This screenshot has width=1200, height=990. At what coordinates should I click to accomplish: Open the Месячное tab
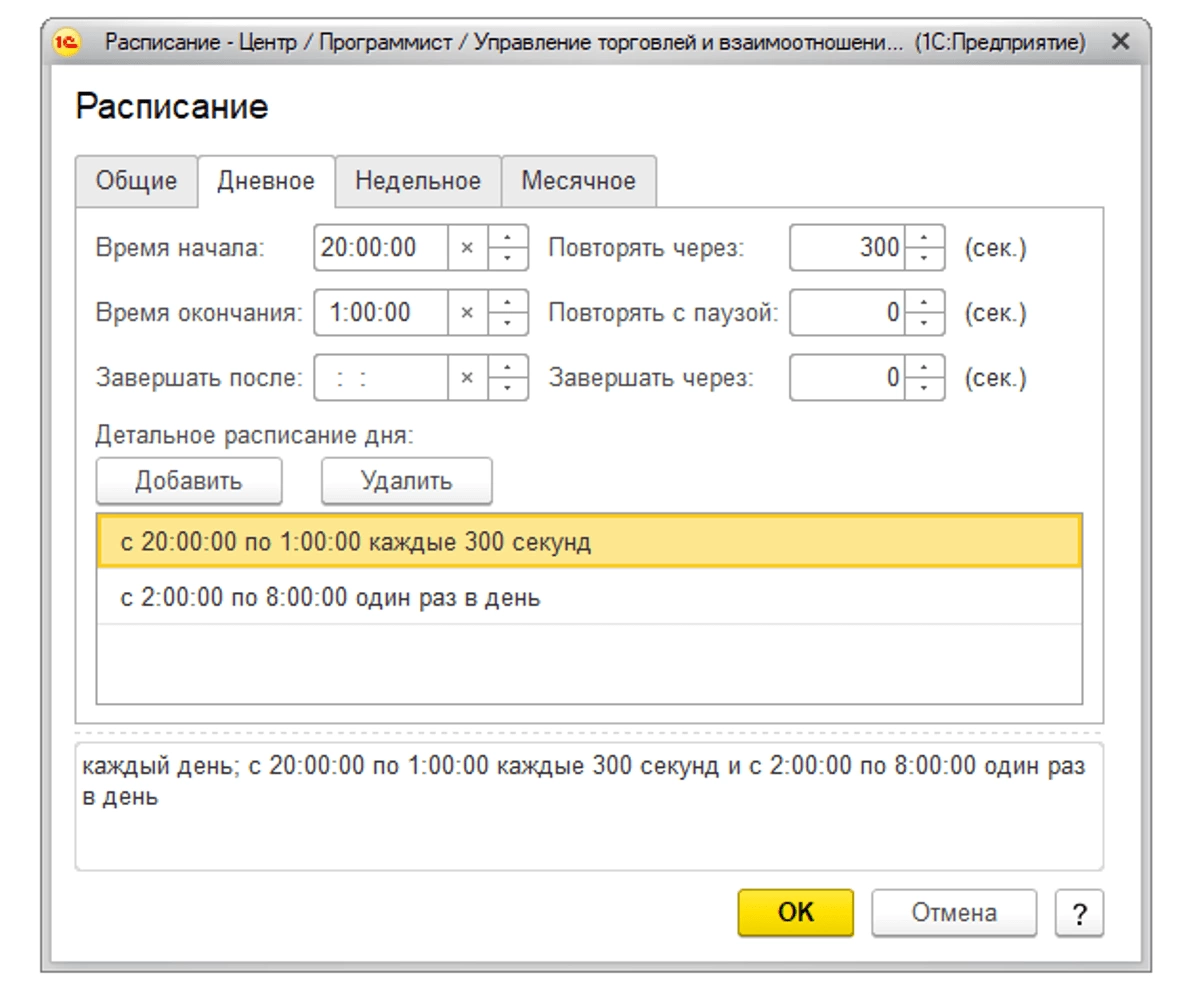[578, 181]
